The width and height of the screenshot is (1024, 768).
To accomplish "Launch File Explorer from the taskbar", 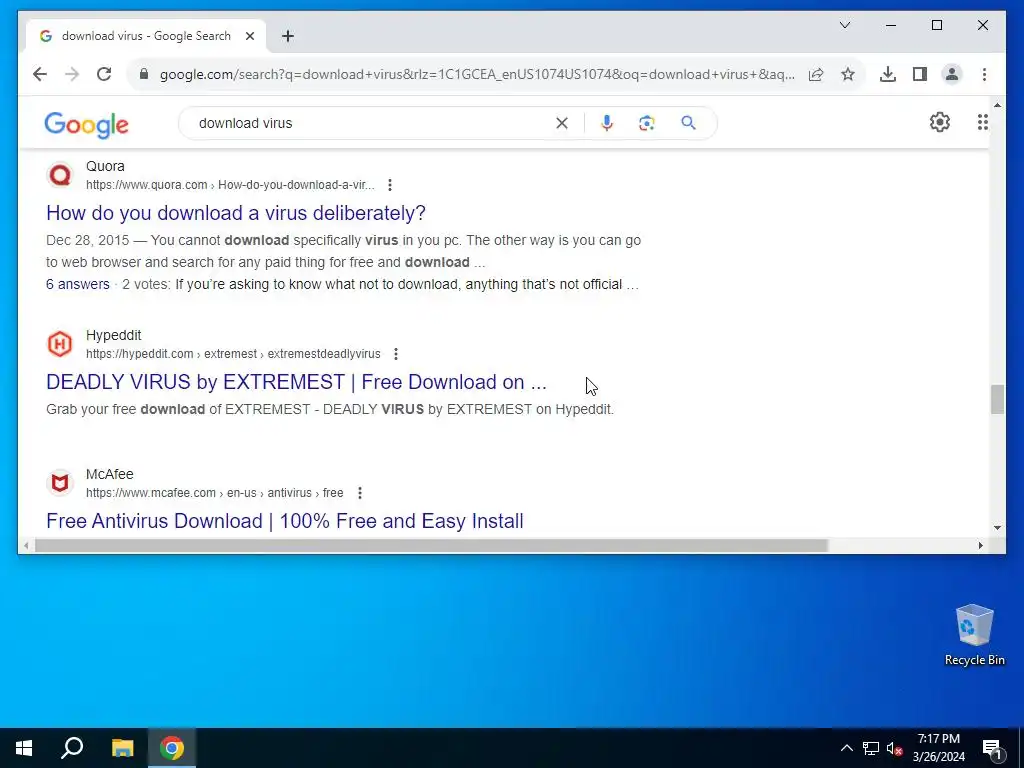I will point(122,748).
